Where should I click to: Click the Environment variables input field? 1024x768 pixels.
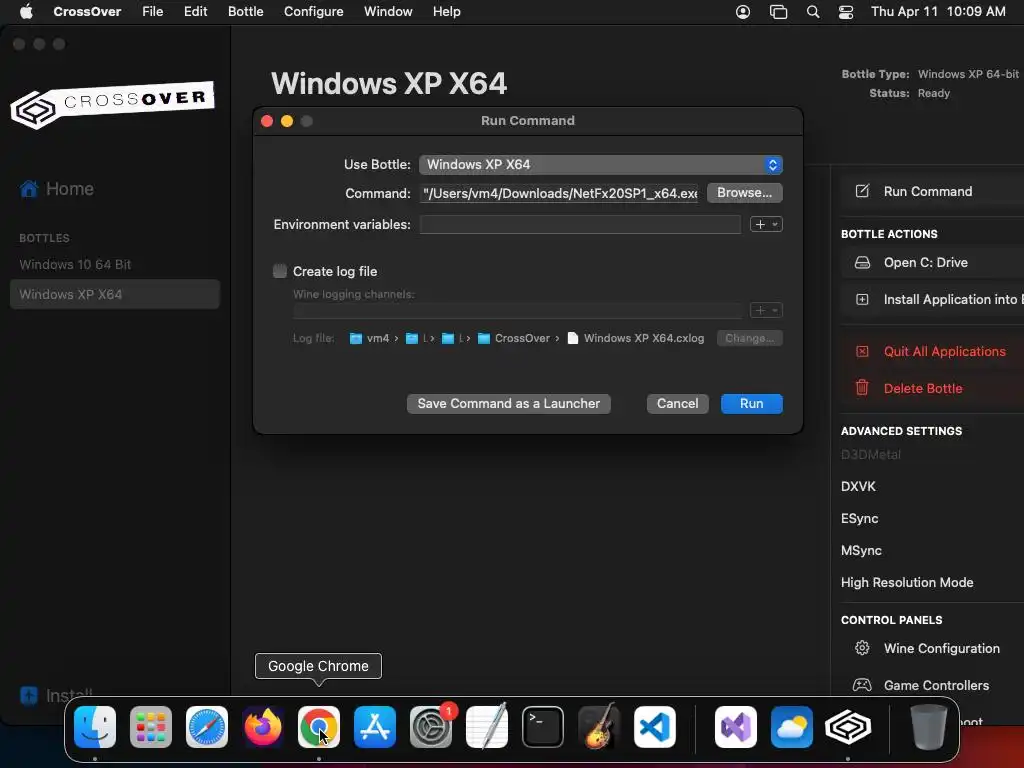pos(580,225)
